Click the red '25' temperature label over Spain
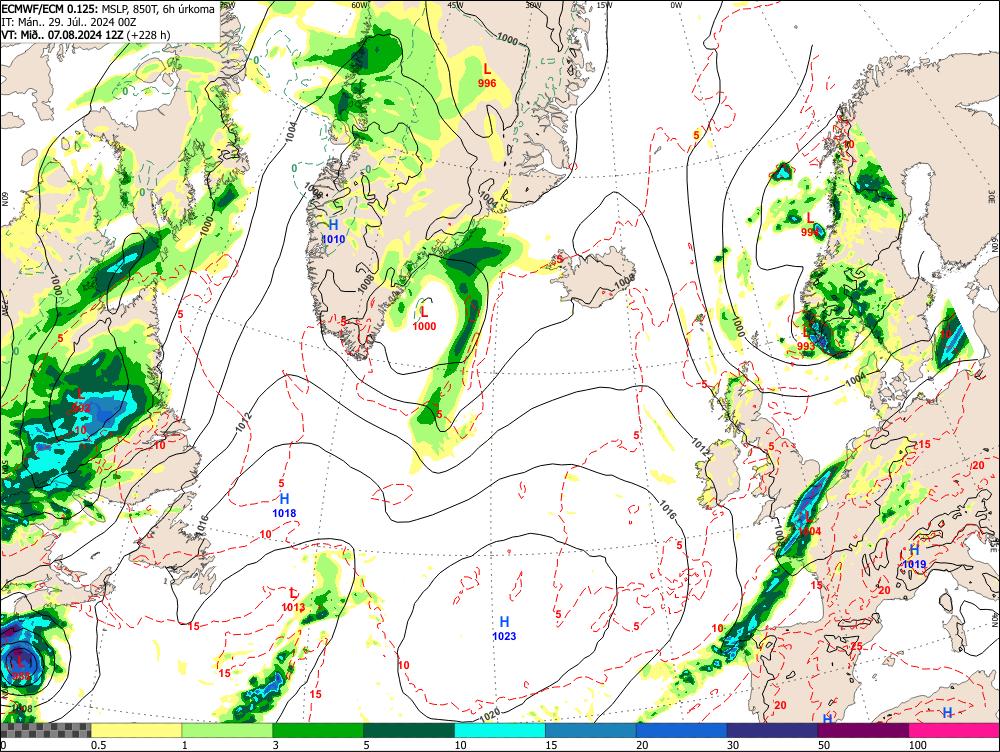The image size is (1000, 752). [857, 646]
